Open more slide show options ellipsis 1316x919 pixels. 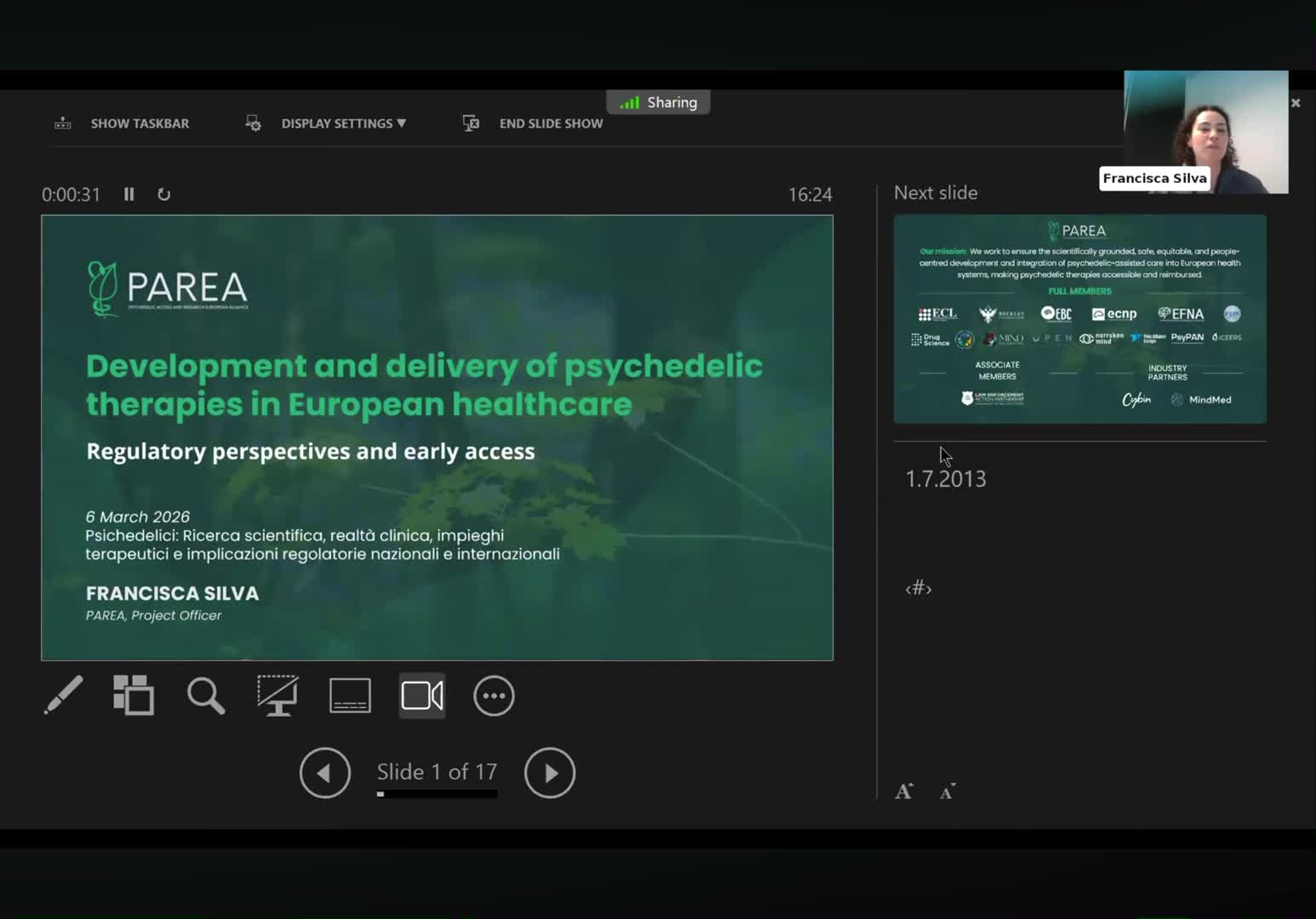click(x=494, y=695)
